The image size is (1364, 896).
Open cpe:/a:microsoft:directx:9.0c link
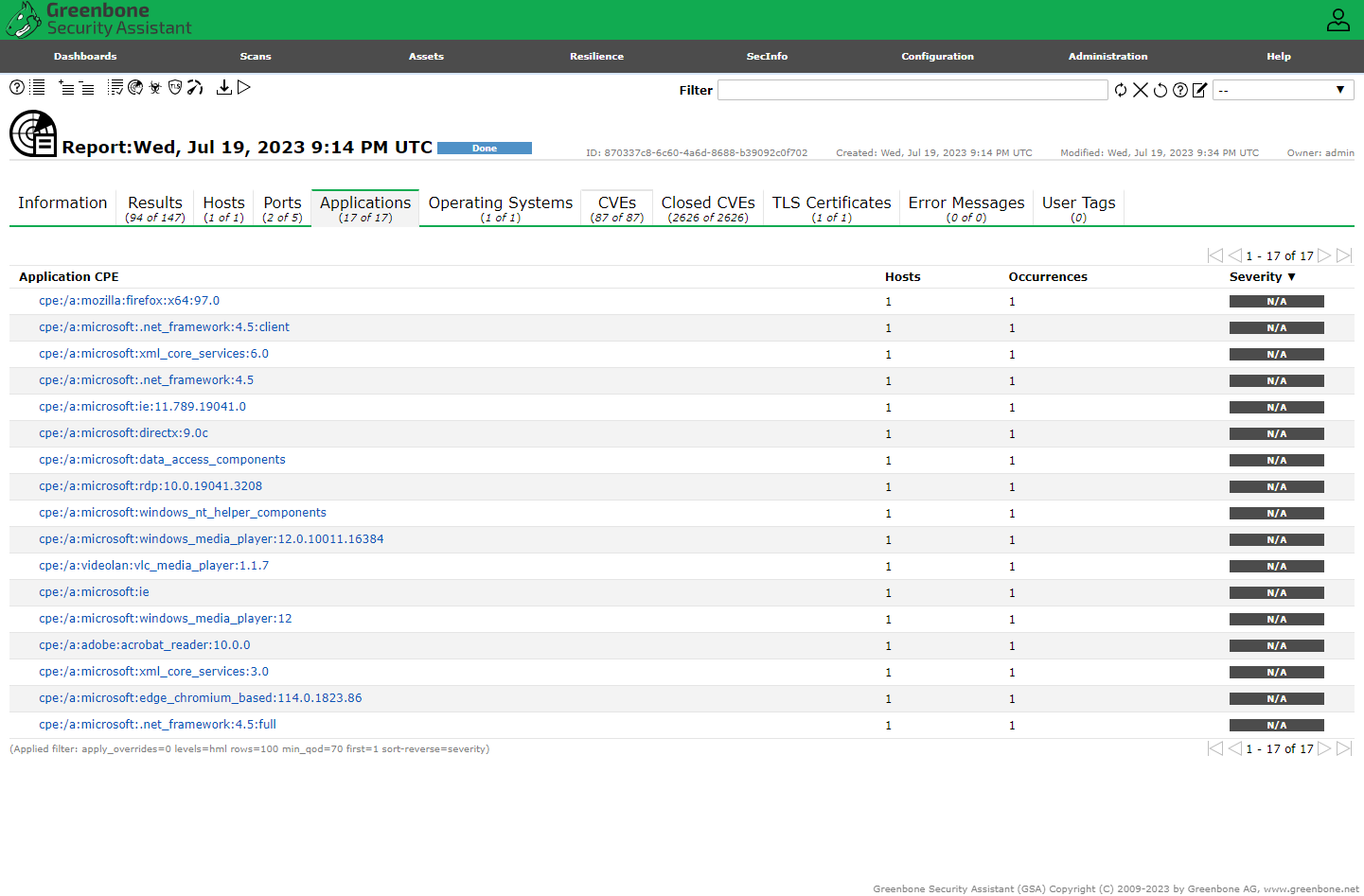pos(123,433)
